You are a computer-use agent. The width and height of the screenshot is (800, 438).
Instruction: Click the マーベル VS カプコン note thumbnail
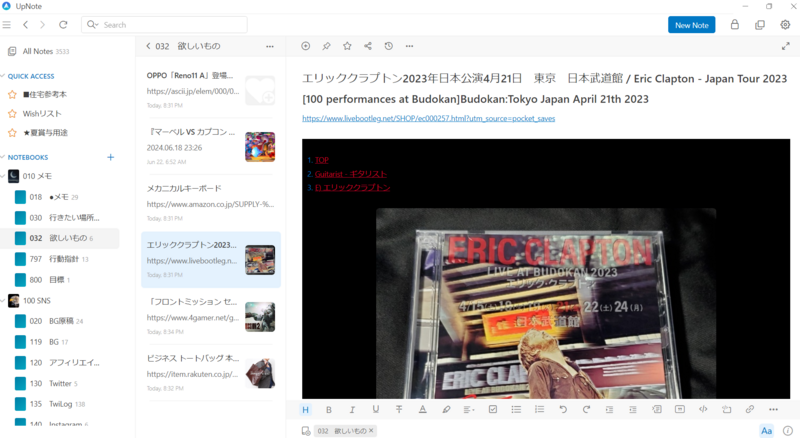click(x=260, y=147)
